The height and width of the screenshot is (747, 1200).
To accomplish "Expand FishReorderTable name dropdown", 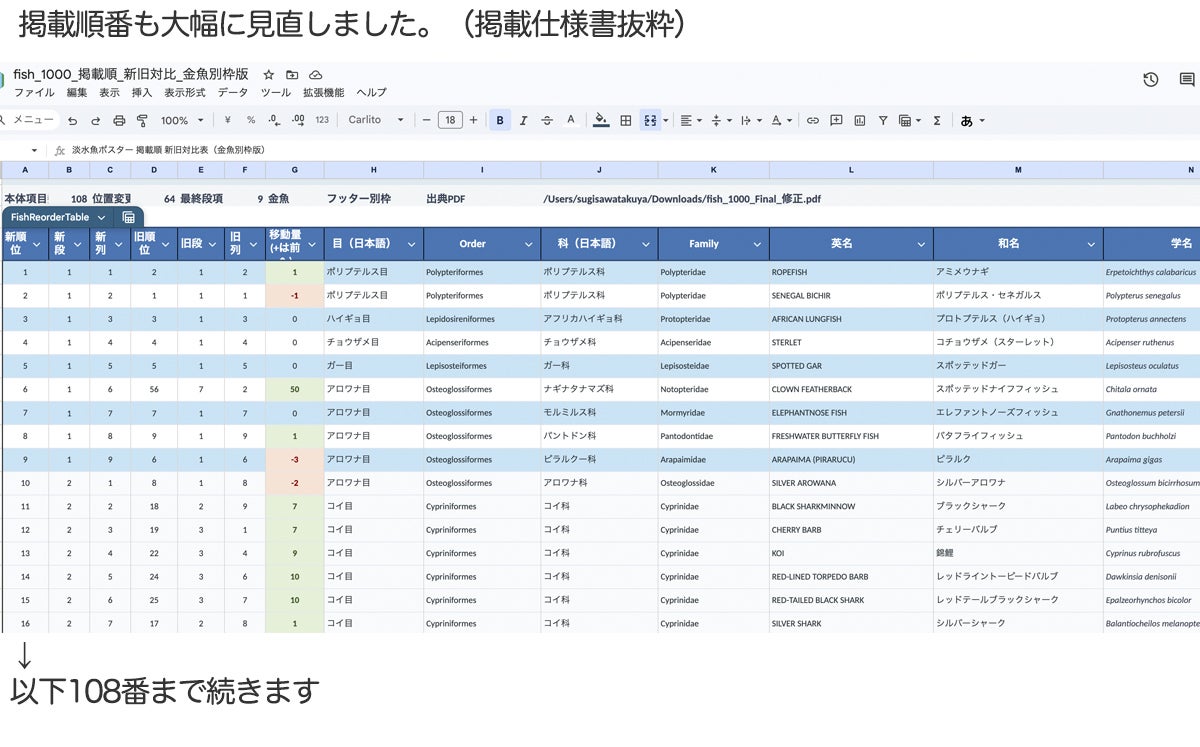I will [x=102, y=217].
